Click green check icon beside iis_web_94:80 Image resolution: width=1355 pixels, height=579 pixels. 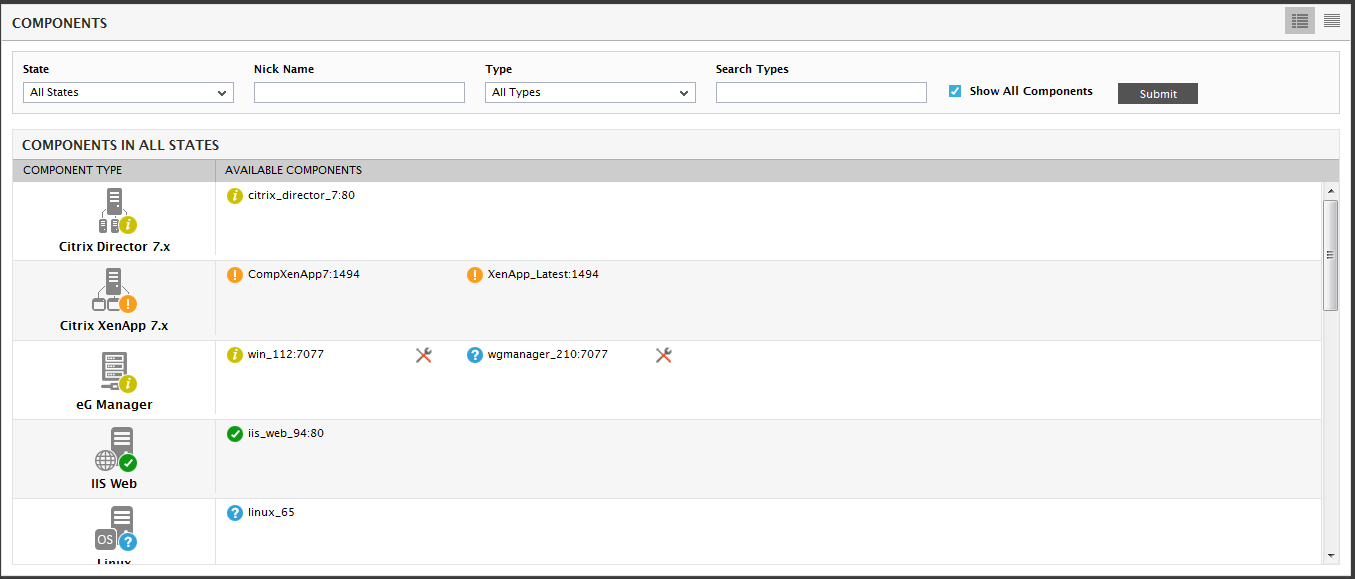click(235, 434)
